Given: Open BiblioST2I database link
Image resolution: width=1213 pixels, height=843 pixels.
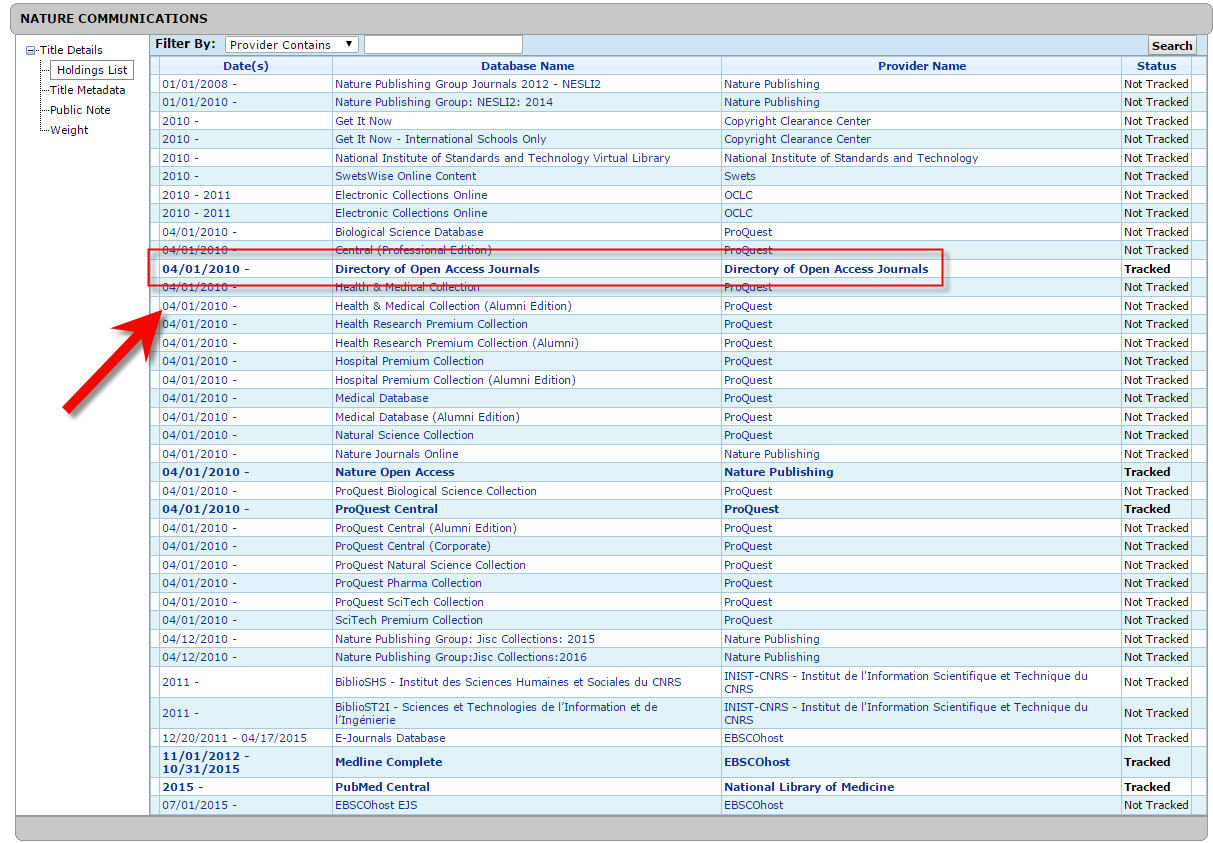Looking at the screenshot, I should tap(496, 713).
